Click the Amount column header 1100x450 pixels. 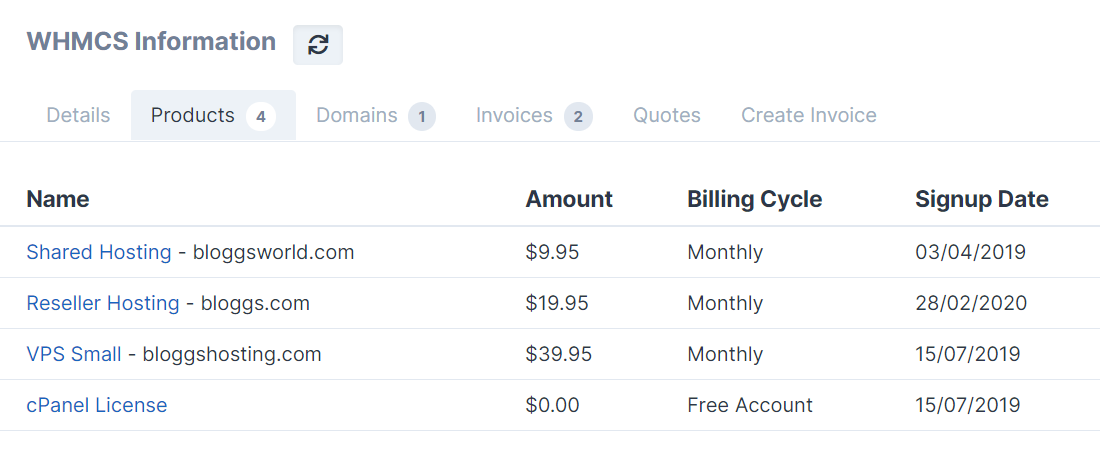(x=569, y=199)
